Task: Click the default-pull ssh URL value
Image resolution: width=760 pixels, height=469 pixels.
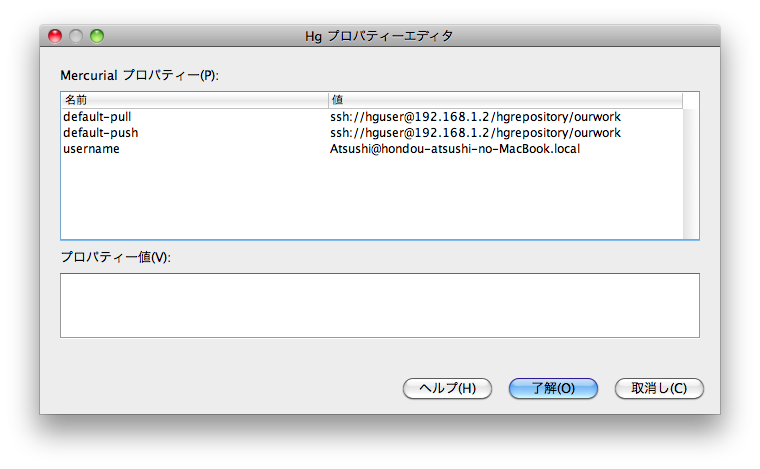Action: tap(475, 117)
